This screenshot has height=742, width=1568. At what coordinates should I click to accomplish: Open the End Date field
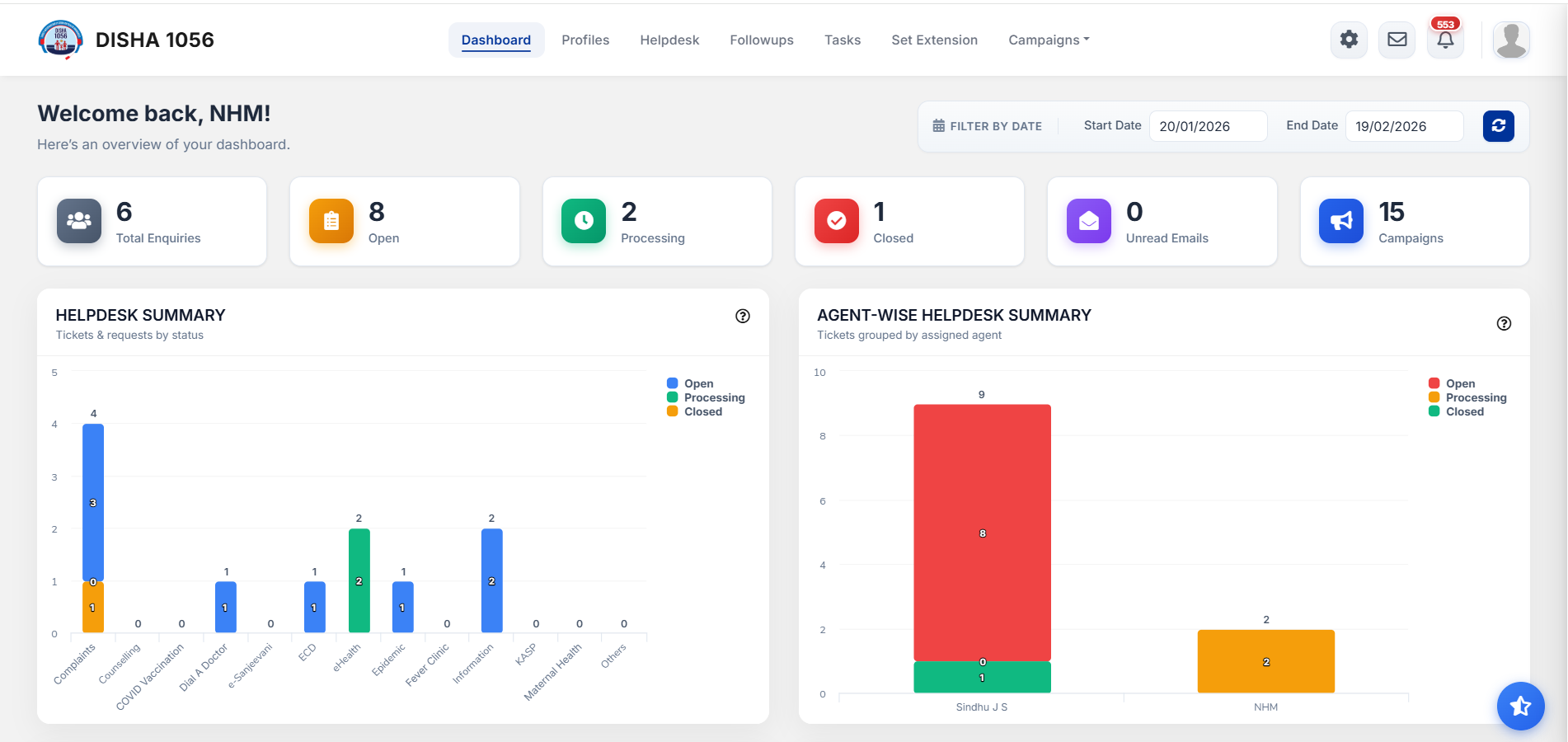[1404, 126]
